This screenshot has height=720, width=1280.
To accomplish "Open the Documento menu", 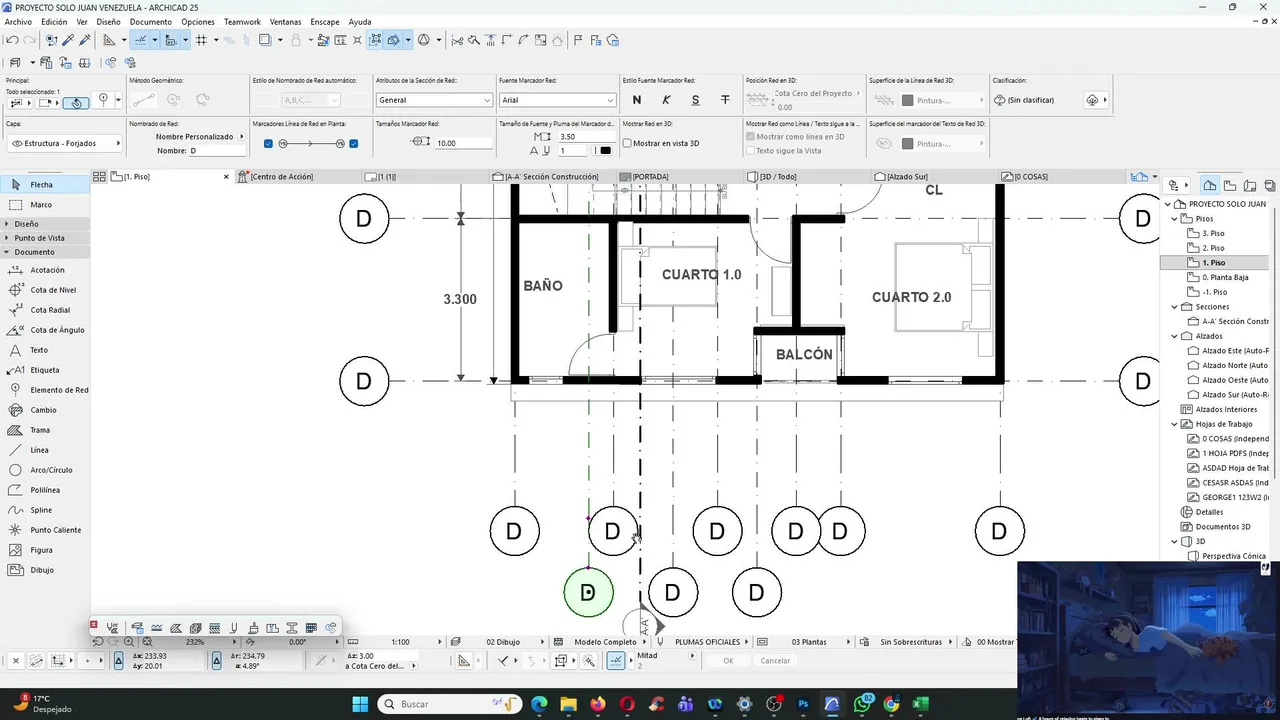I will coord(150,21).
